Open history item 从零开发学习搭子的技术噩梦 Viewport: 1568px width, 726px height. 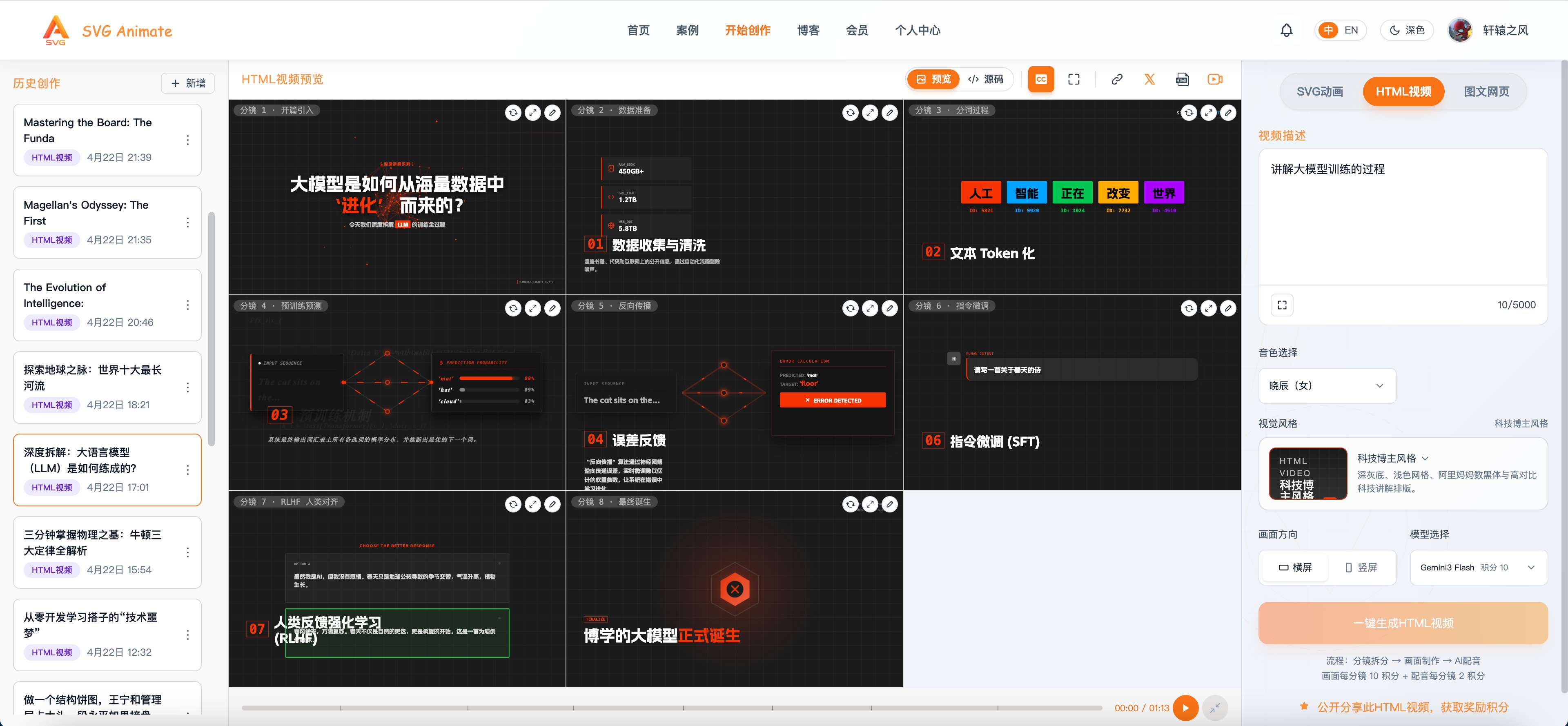(107, 635)
